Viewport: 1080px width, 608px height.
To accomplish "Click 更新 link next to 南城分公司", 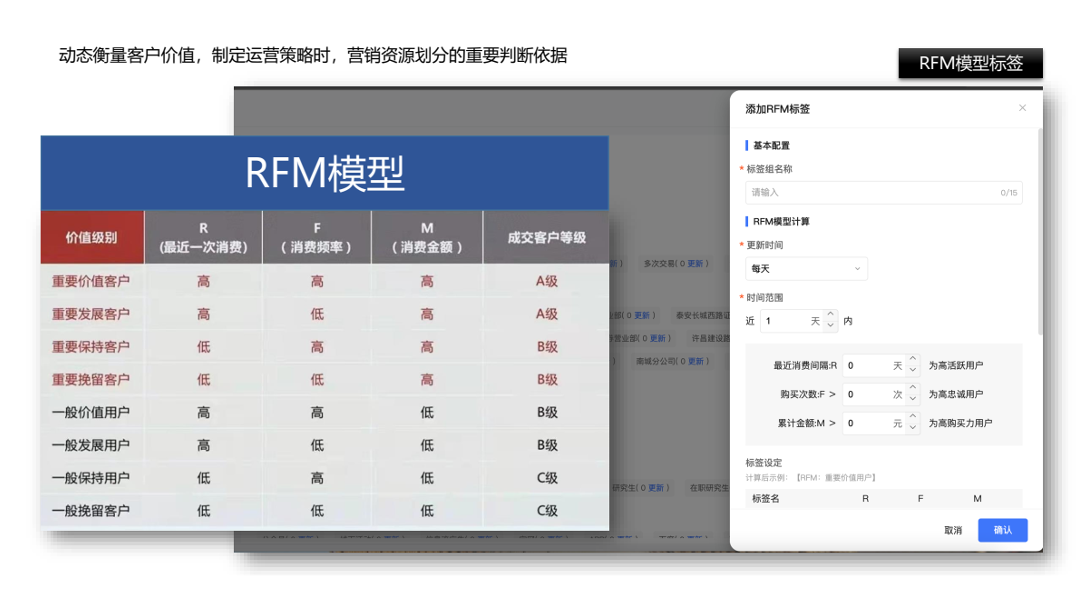I will click(x=696, y=361).
